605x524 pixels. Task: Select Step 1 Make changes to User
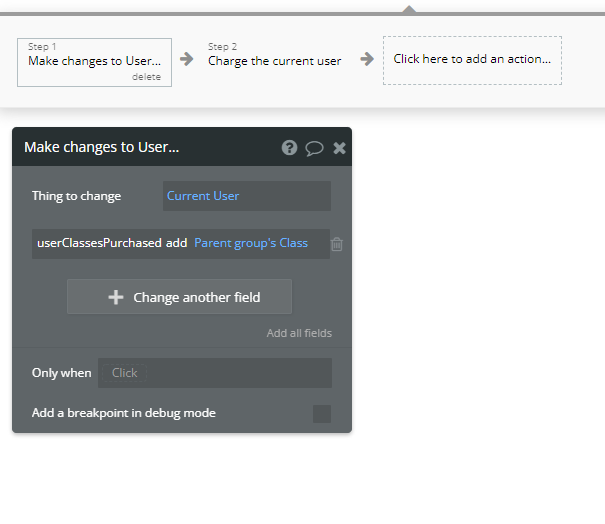pyautogui.click(x=95, y=63)
